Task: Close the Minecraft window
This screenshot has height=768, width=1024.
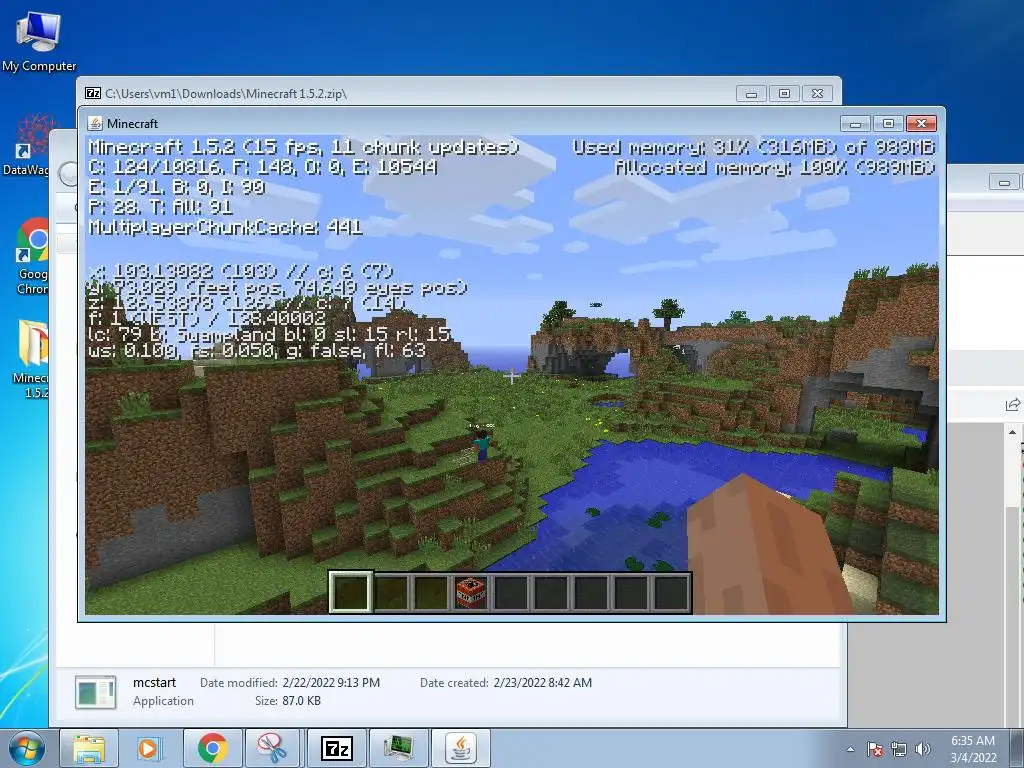Action: (x=921, y=123)
